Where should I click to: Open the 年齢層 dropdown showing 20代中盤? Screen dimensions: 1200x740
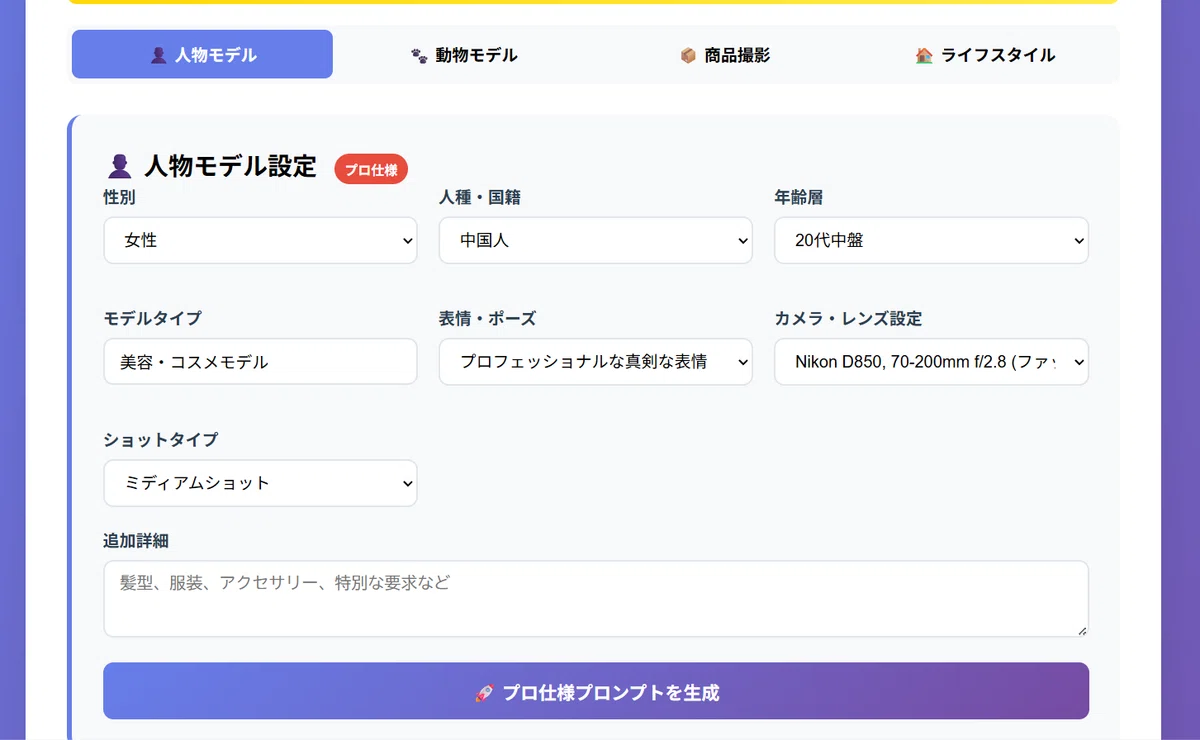[931, 241]
